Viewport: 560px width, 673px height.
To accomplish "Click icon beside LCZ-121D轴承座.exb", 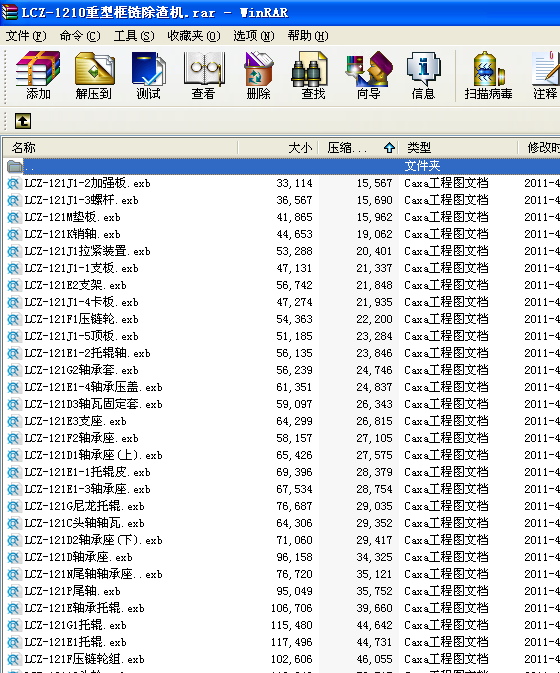I will coord(14,558).
